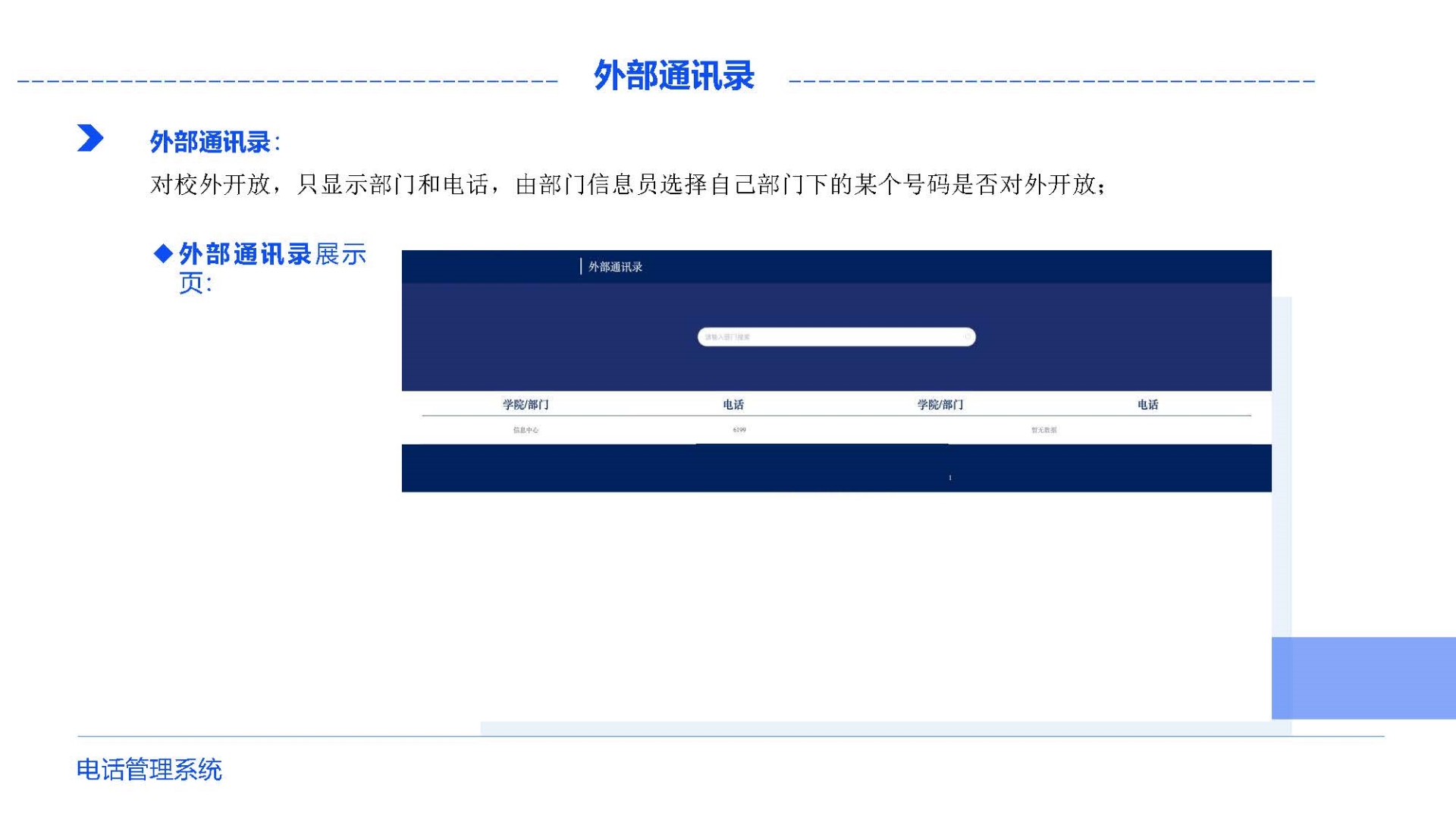The image size is (1456, 819).
Task: Select the 信息中心 department row entry
Action: coord(526,430)
